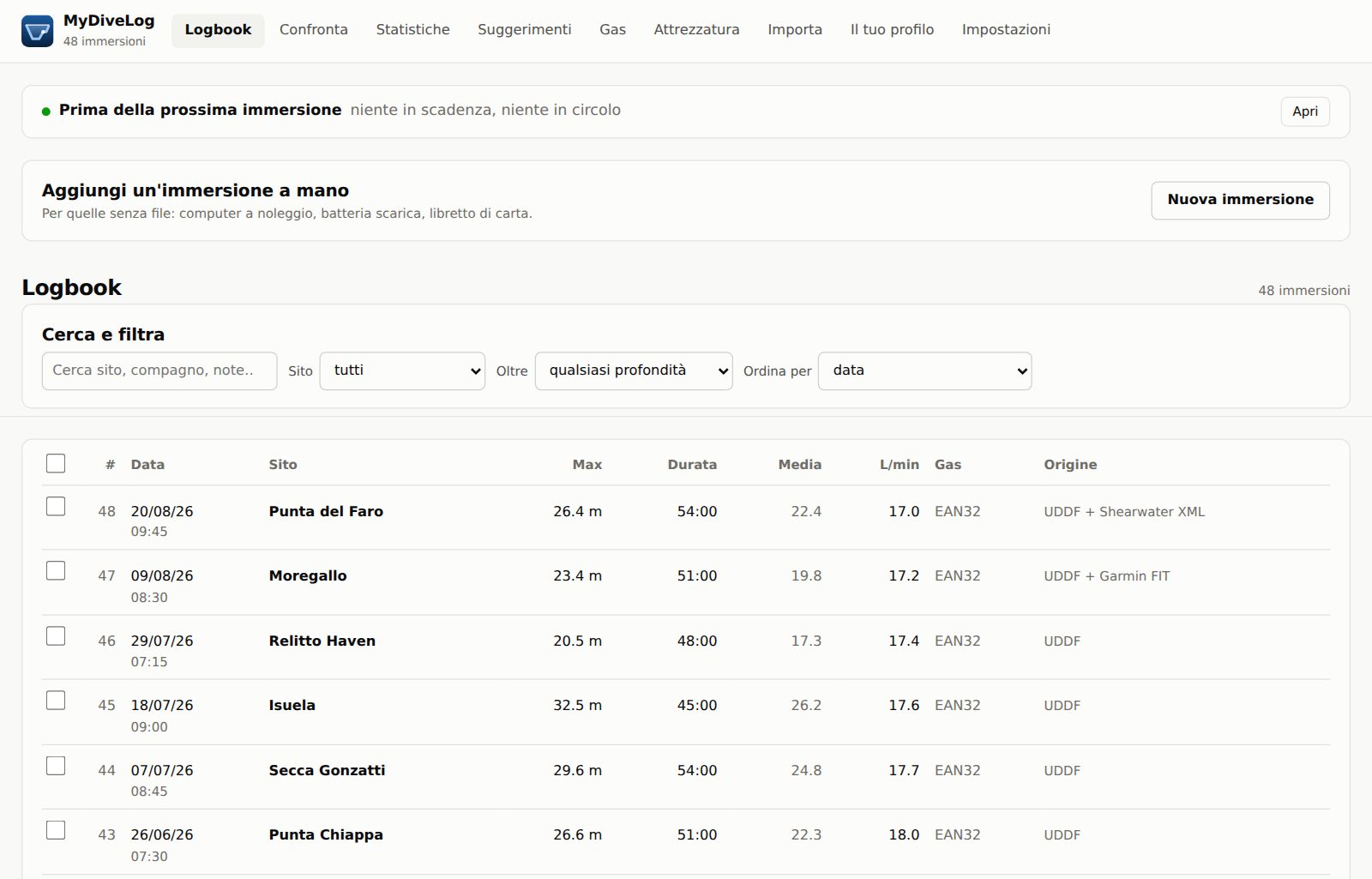The width and height of the screenshot is (1372, 879).
Task: Open the Gas tab
Action: click(x=612, y=30)
